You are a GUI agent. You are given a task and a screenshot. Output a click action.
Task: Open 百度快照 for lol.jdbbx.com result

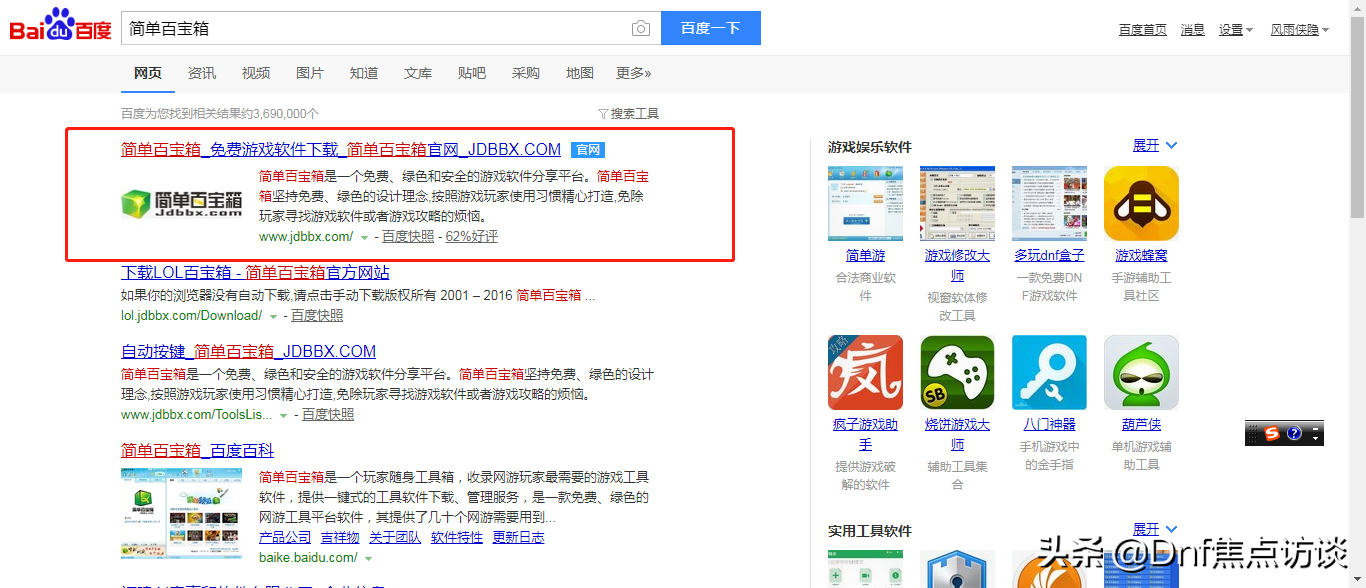pos(317,315)
